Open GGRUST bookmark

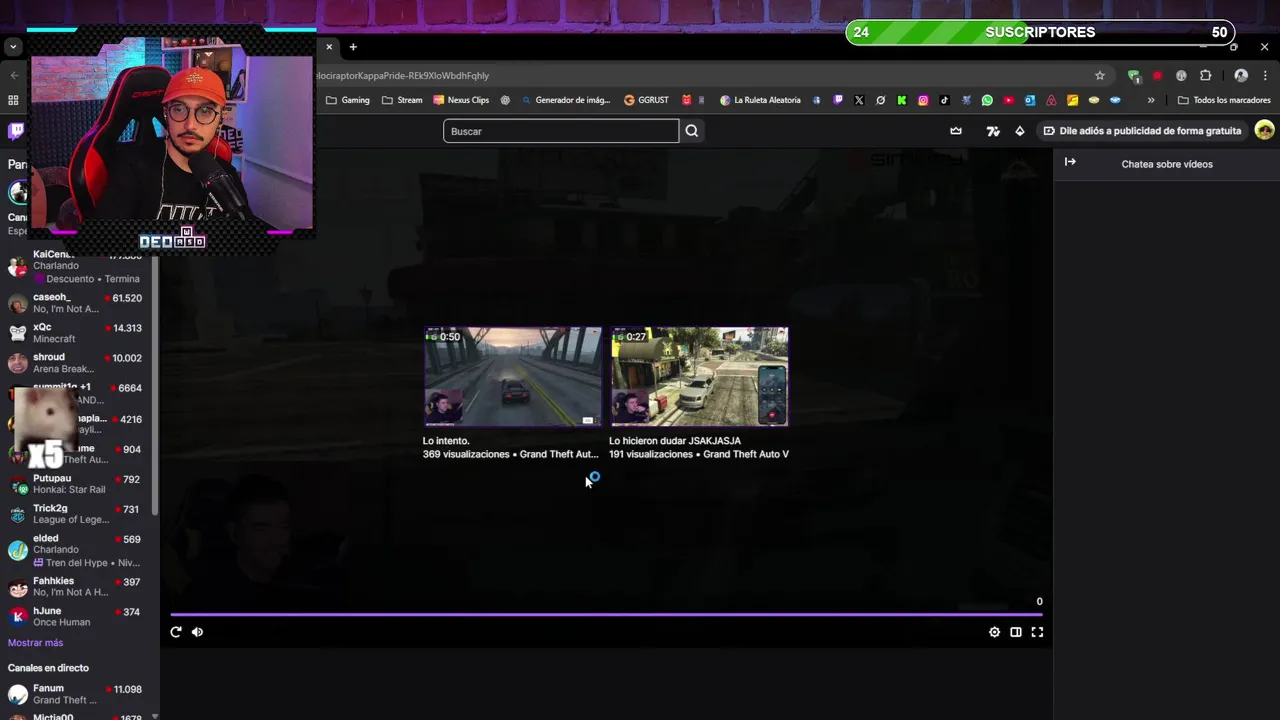click(646, 100)
